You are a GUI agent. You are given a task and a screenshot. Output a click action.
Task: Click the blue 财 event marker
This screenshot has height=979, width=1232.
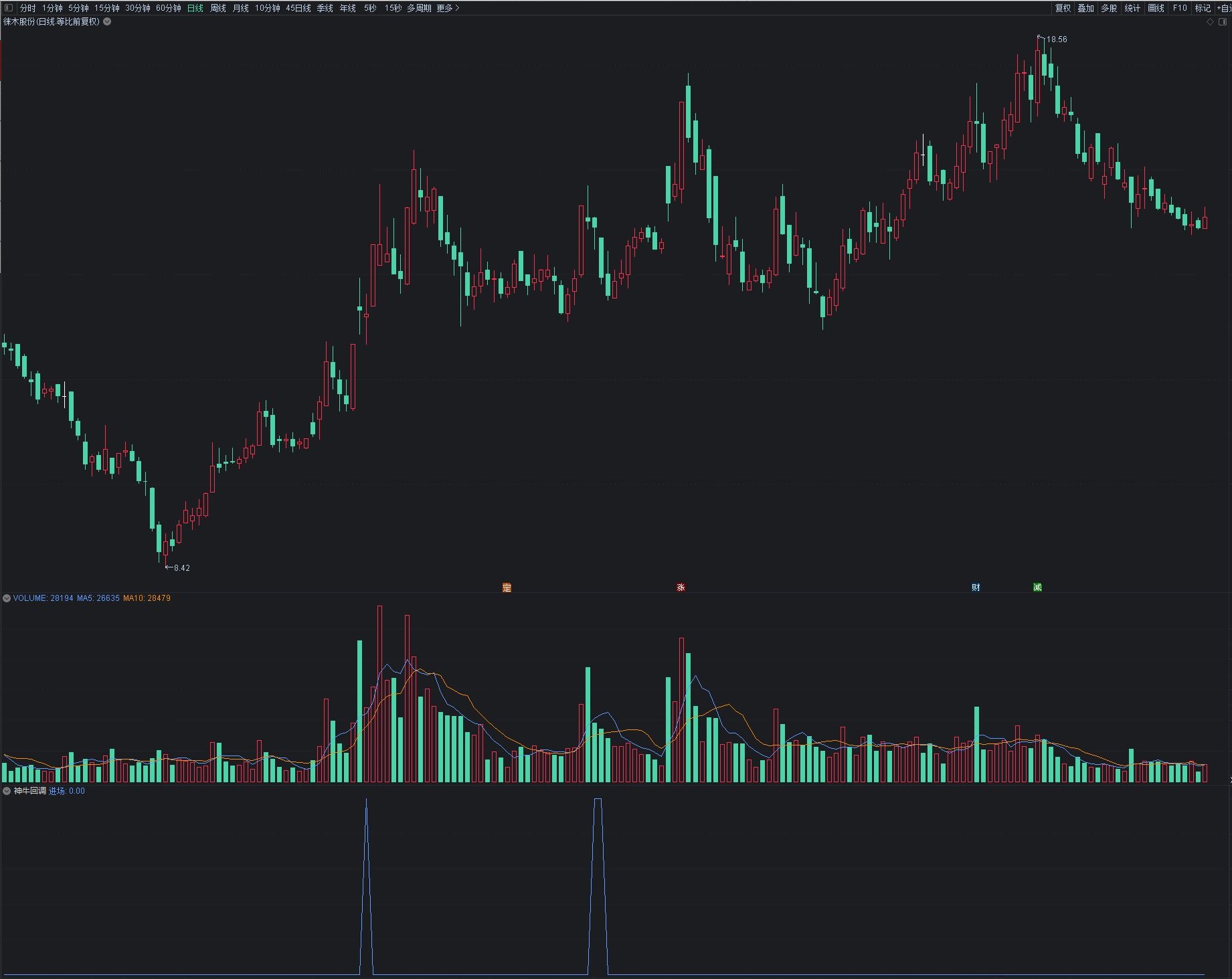tap(976, 588)
